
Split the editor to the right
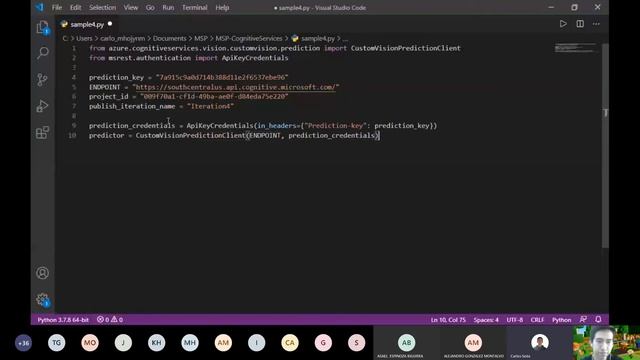(580, 24)
